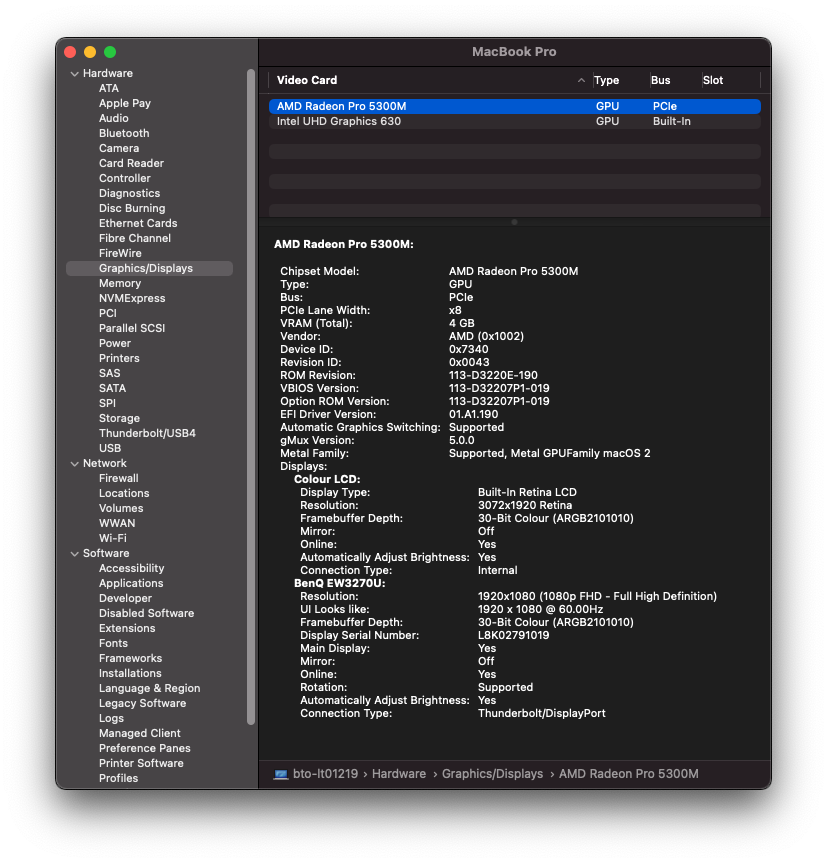Screen dimensions: 827x863
Task: Click BenQ EW3270U display heading
Action: coord(339,583)
